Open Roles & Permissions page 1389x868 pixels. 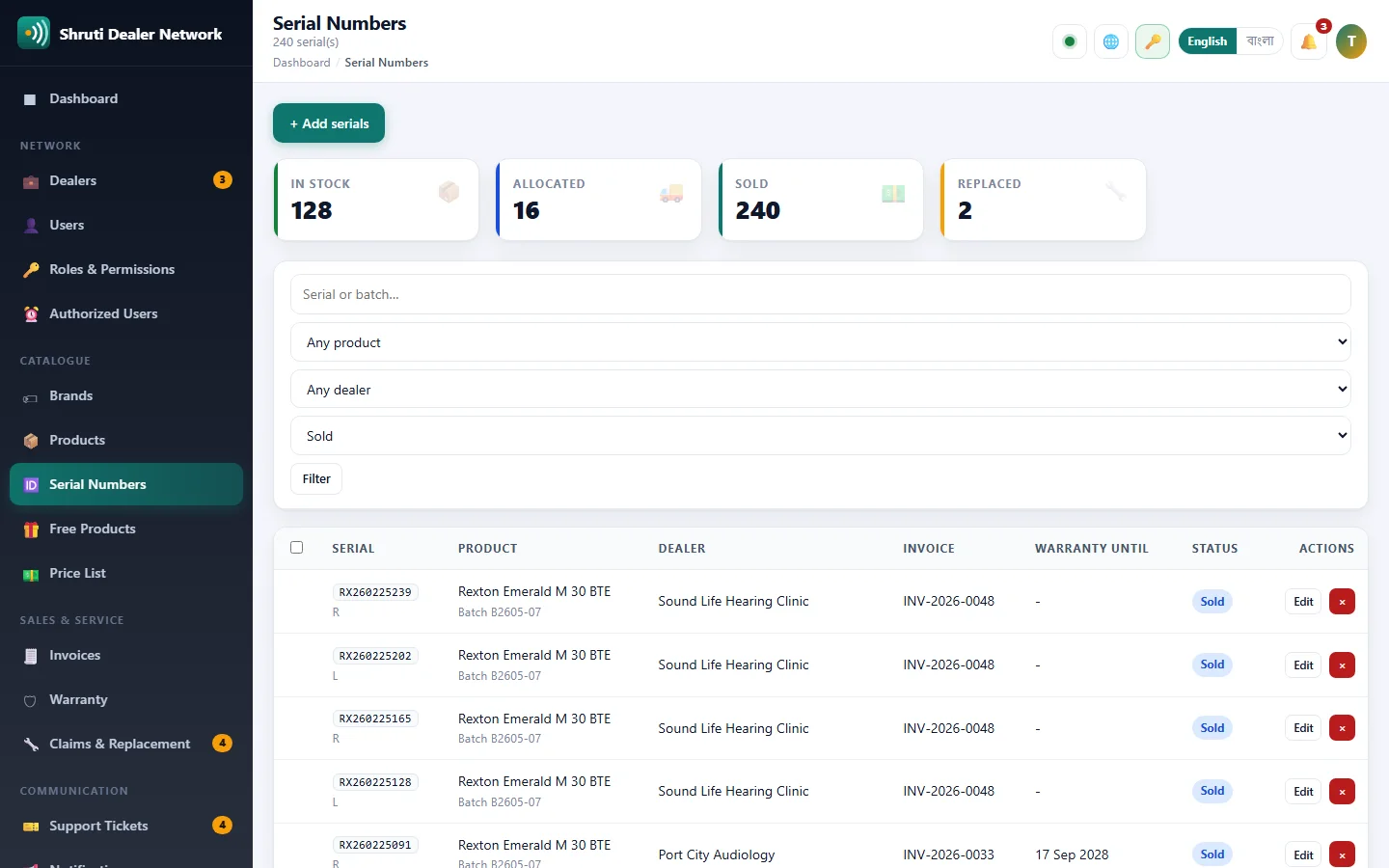[x=126, y=270]
